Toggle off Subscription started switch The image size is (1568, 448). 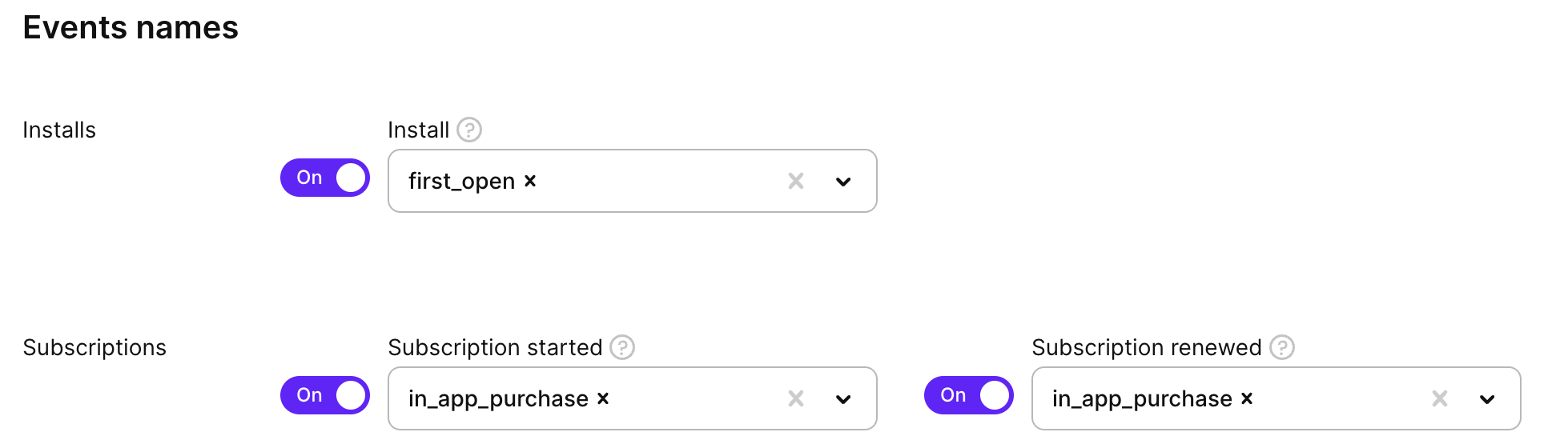point(325,395)
